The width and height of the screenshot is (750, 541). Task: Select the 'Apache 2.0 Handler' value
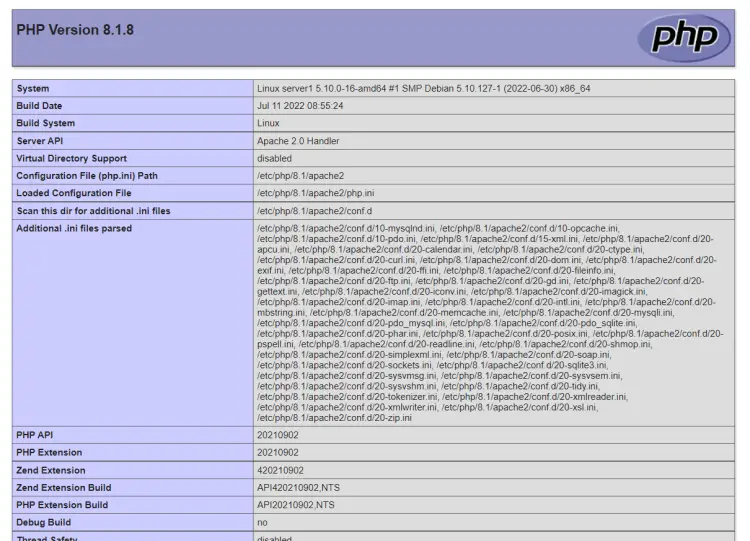click(298, 141)
